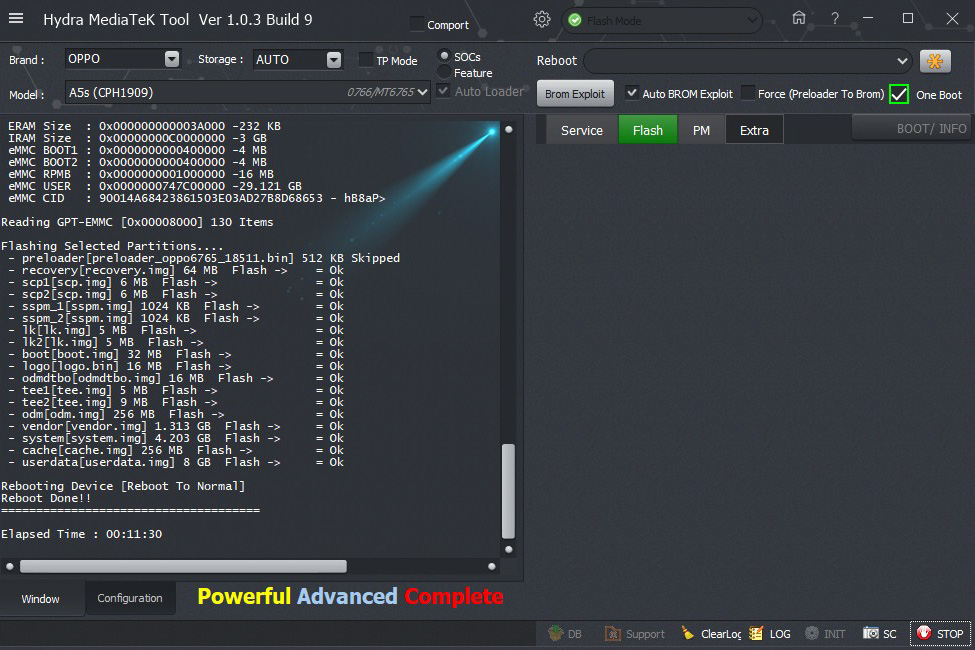Click the 'Elapsed Time : 00:11:30' line
The image size is (975, 650).
coord(81,534)
